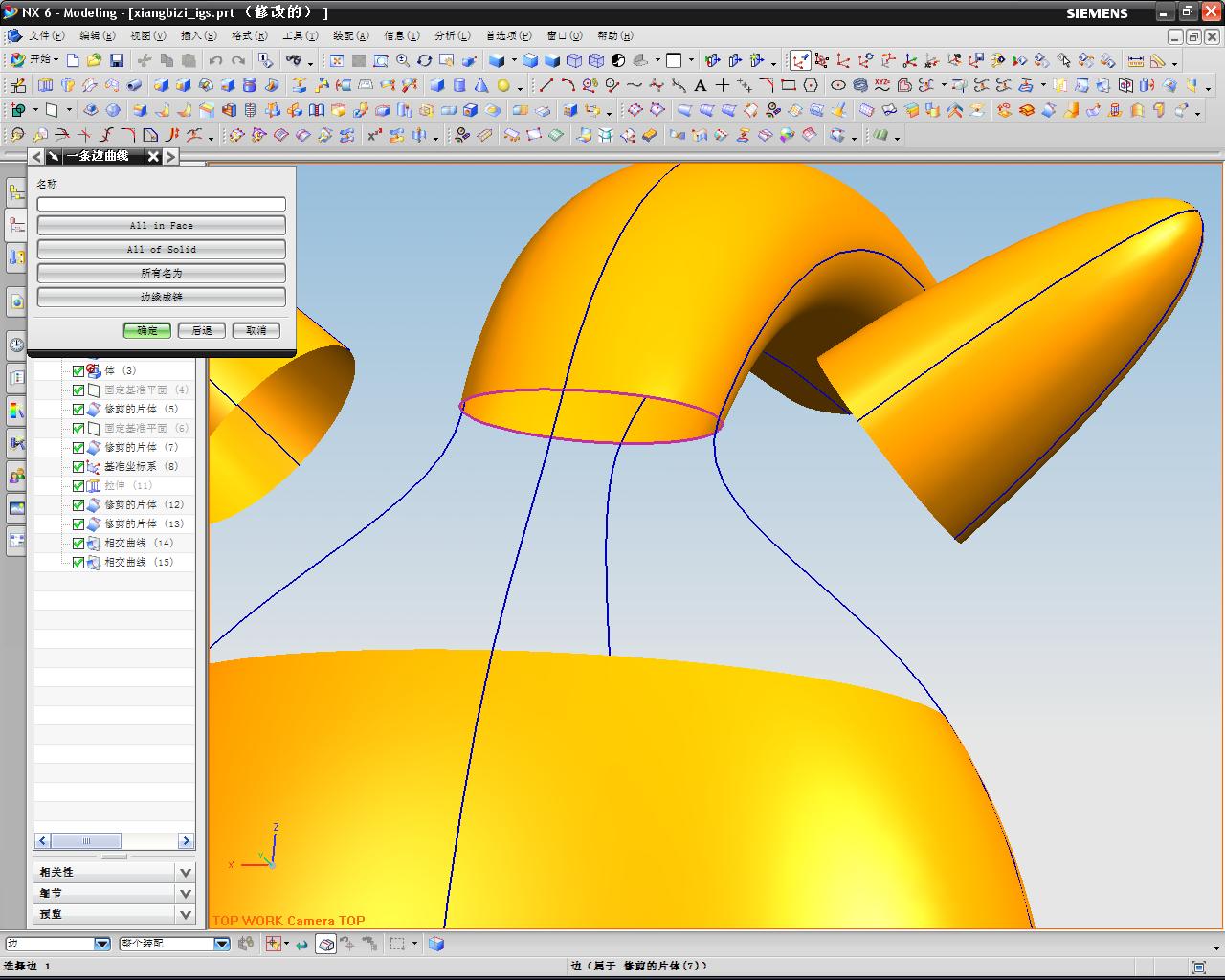Select the Rectangle curve tool

(x=789, y=85)
